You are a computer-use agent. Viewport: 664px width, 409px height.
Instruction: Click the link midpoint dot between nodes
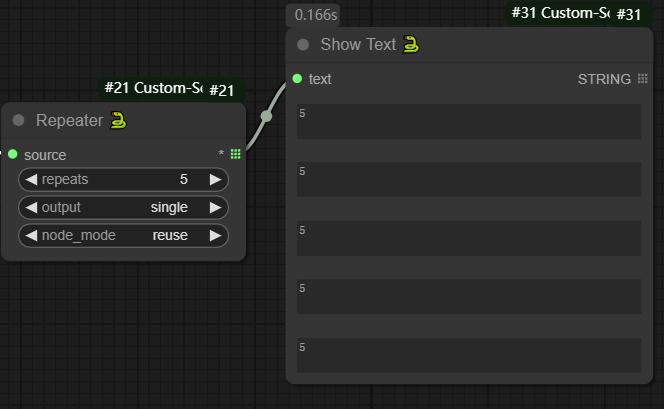(x=266, y=116)
